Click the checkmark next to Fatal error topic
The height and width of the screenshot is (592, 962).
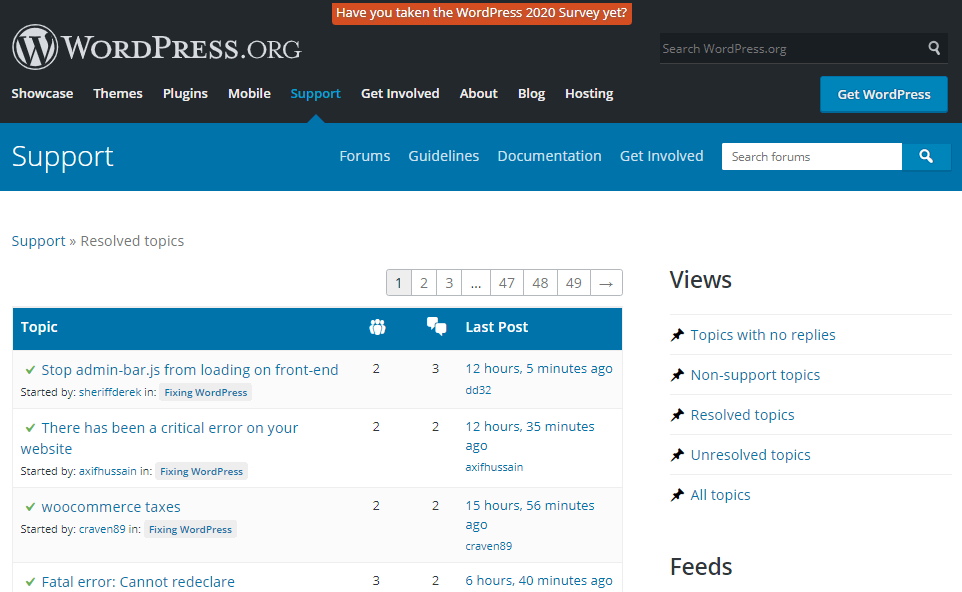pos(30,582)
